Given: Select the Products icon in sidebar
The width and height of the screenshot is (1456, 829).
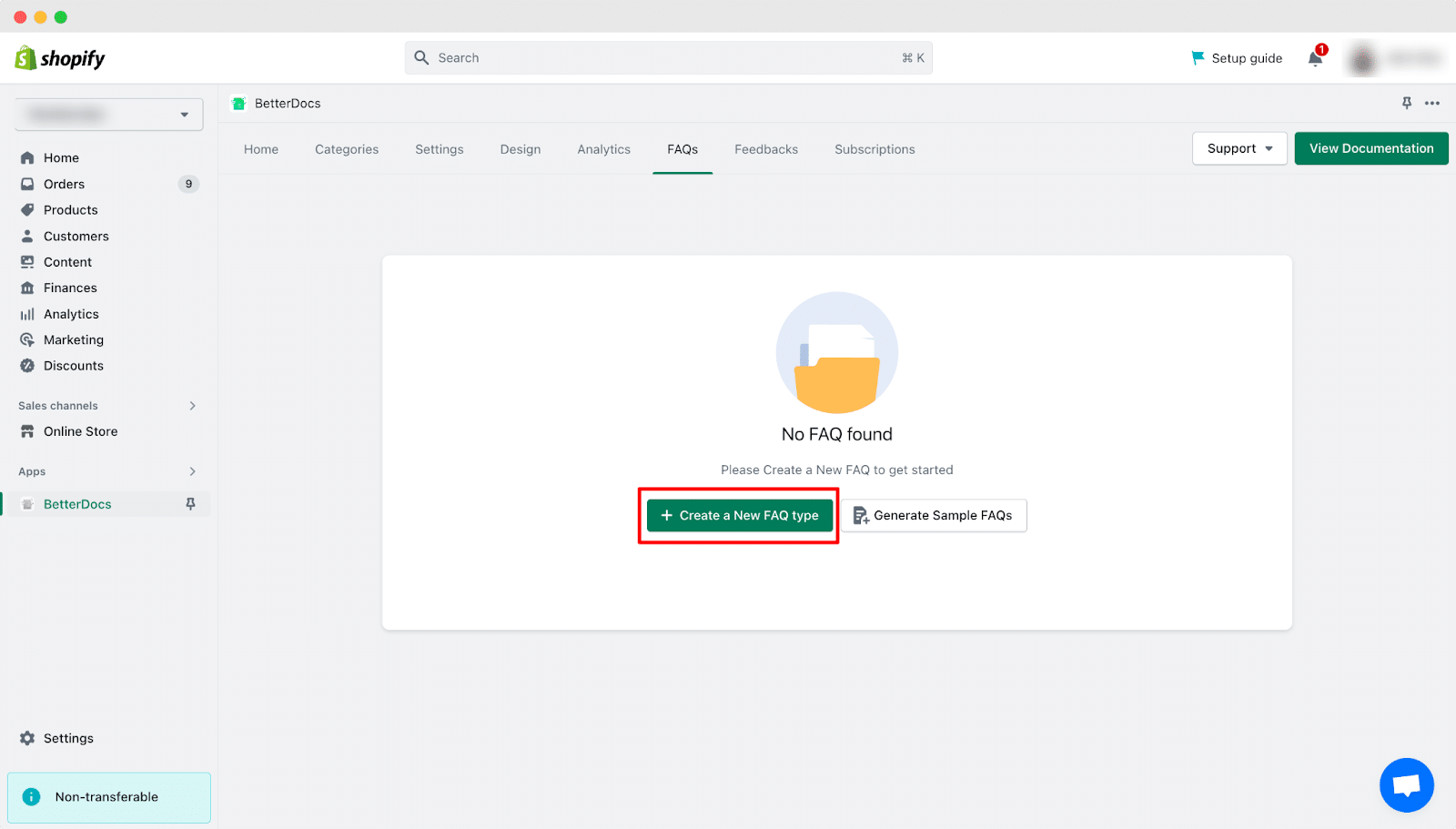Looking at the screenshot, I should (x=27, y=209).
